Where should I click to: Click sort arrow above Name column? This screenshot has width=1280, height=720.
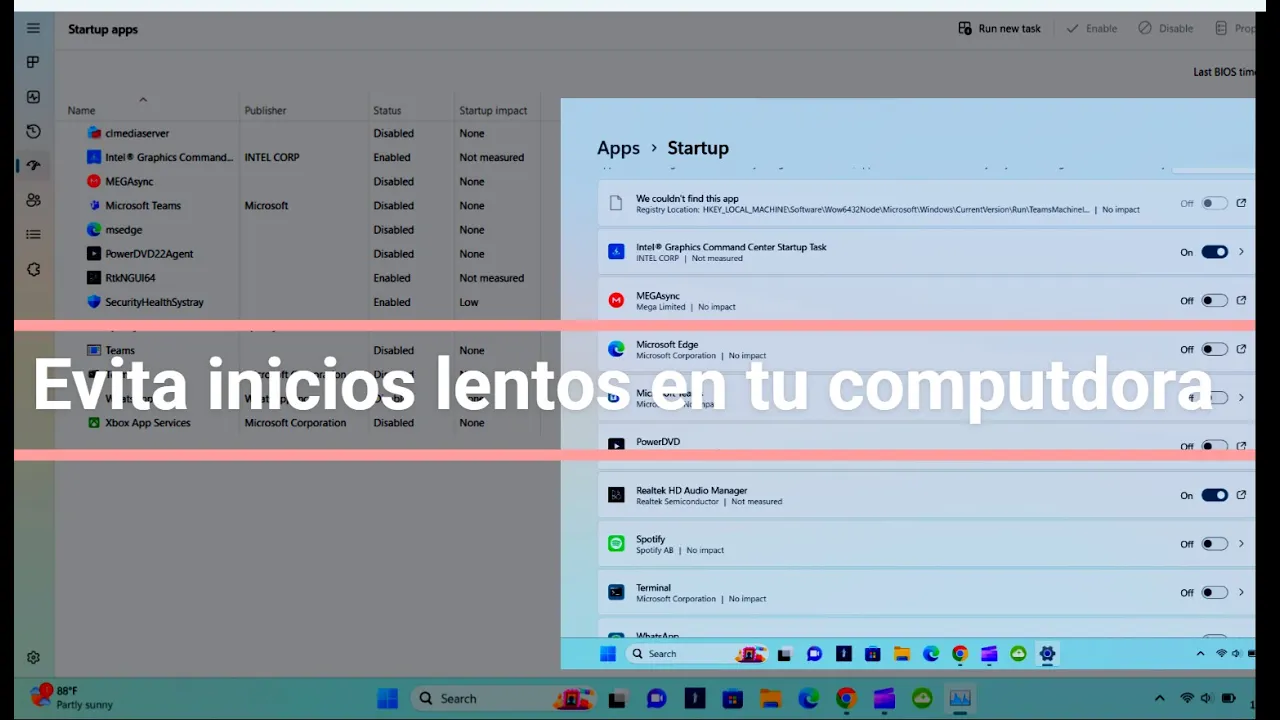(x=143, y=99)
